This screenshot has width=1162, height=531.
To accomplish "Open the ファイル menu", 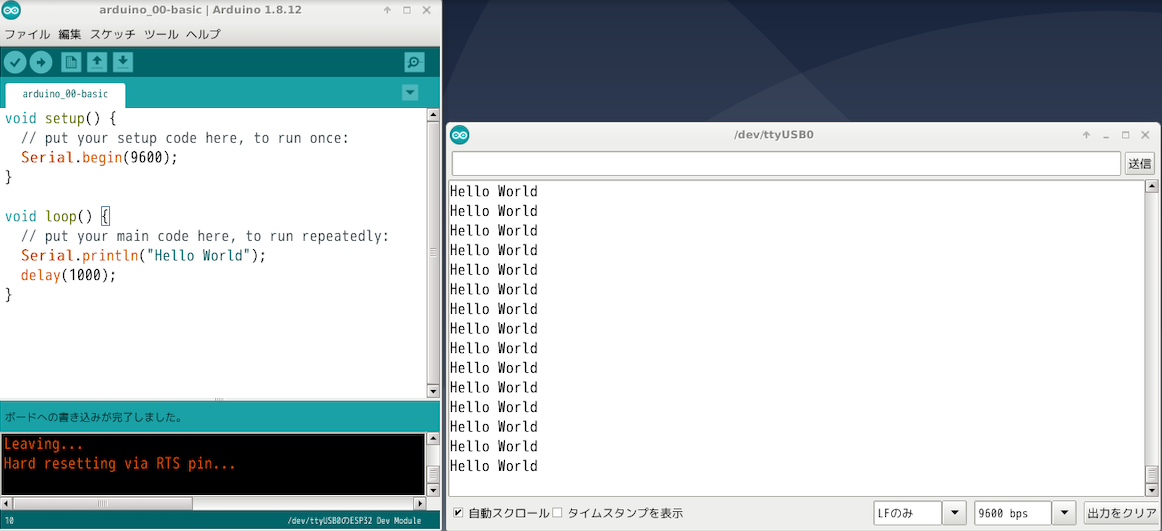I will coord(27,34).
